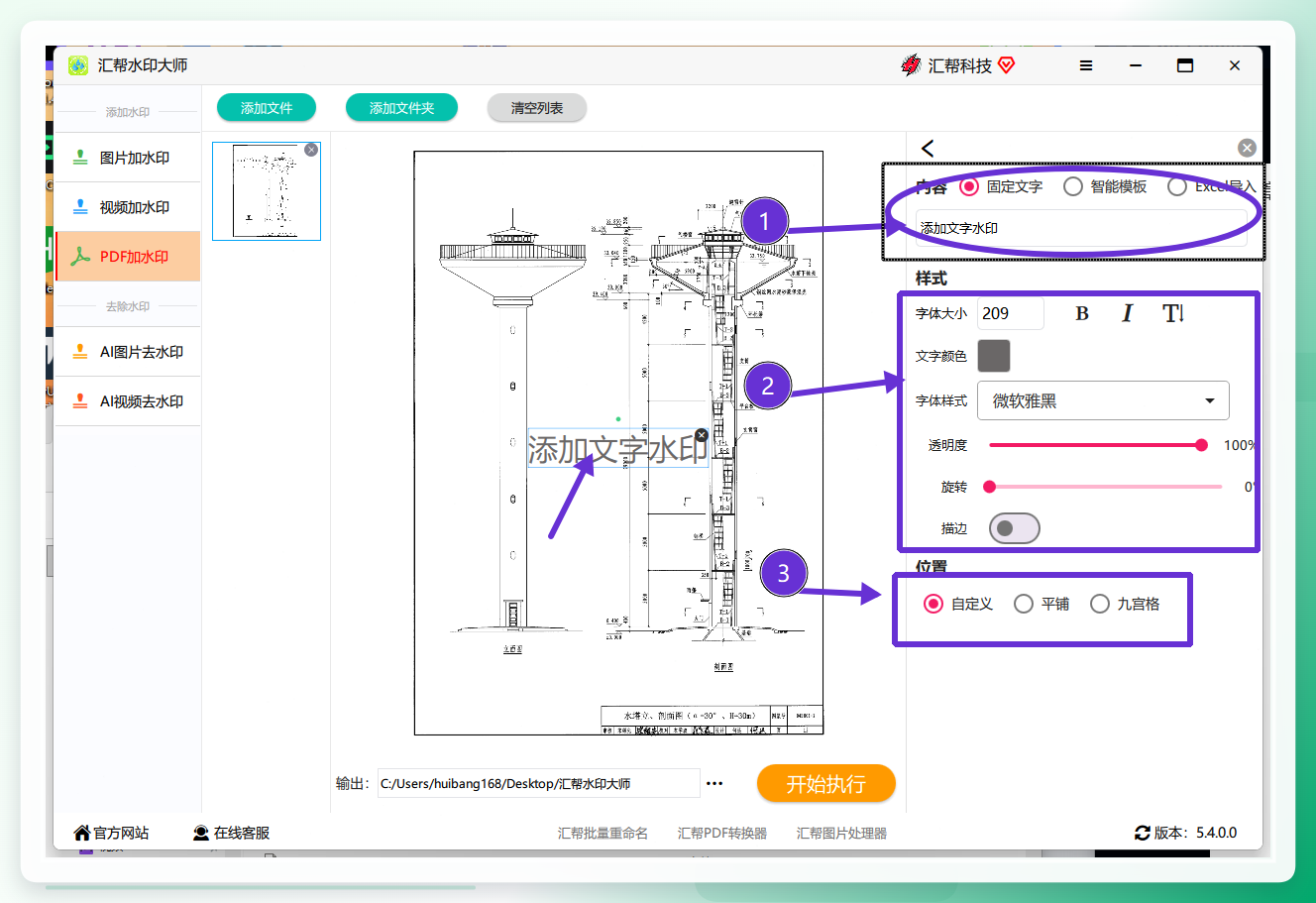
Task: Open the 文字颜色 color swatch
Action: tap(994, 356)
